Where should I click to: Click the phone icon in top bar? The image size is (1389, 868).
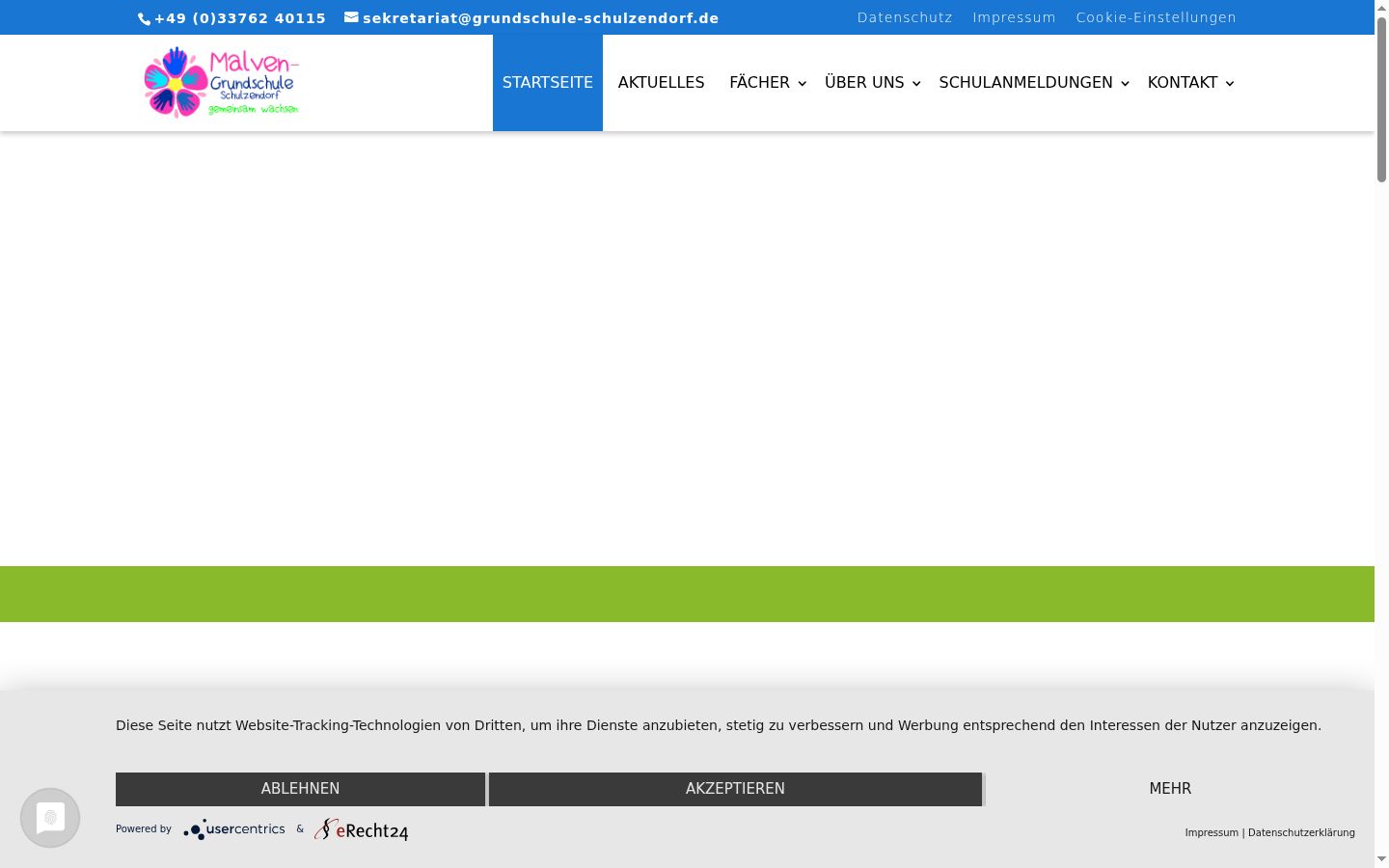click(145, 18)
